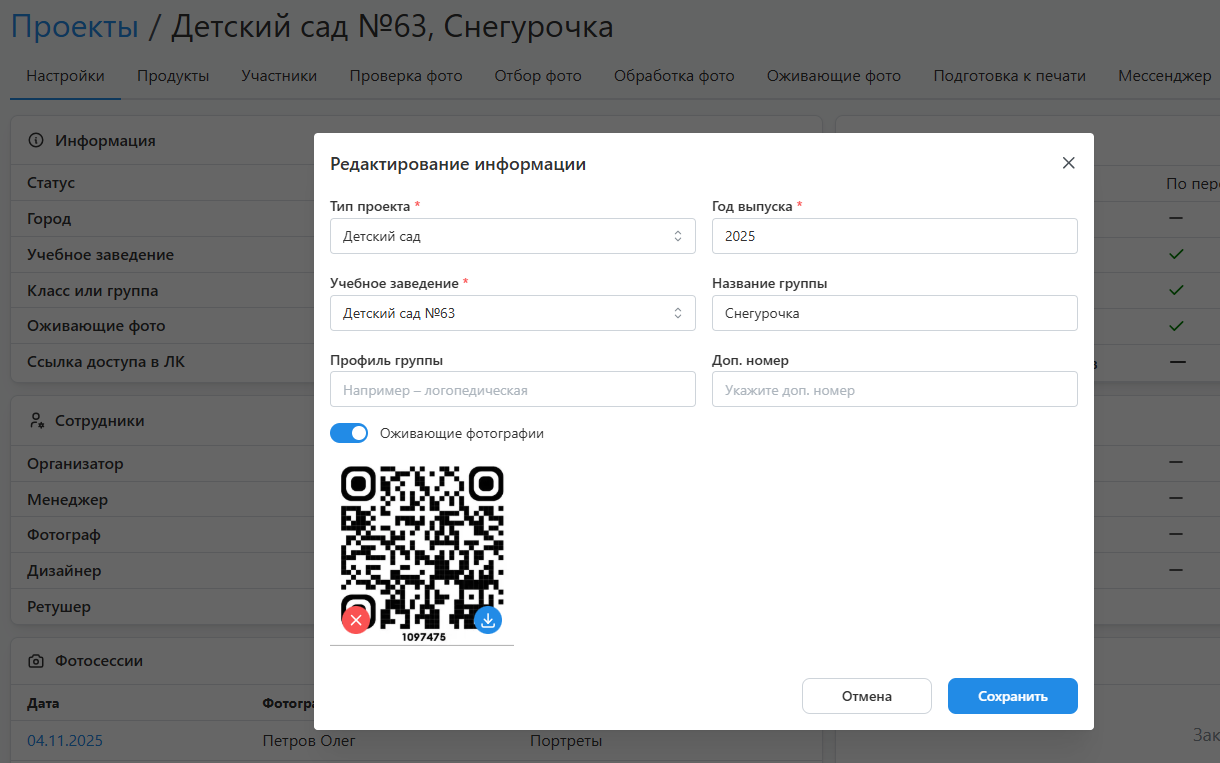Open the Проекты breadcrumb link
1220x763 pixels.
click(x=75, y=27)
